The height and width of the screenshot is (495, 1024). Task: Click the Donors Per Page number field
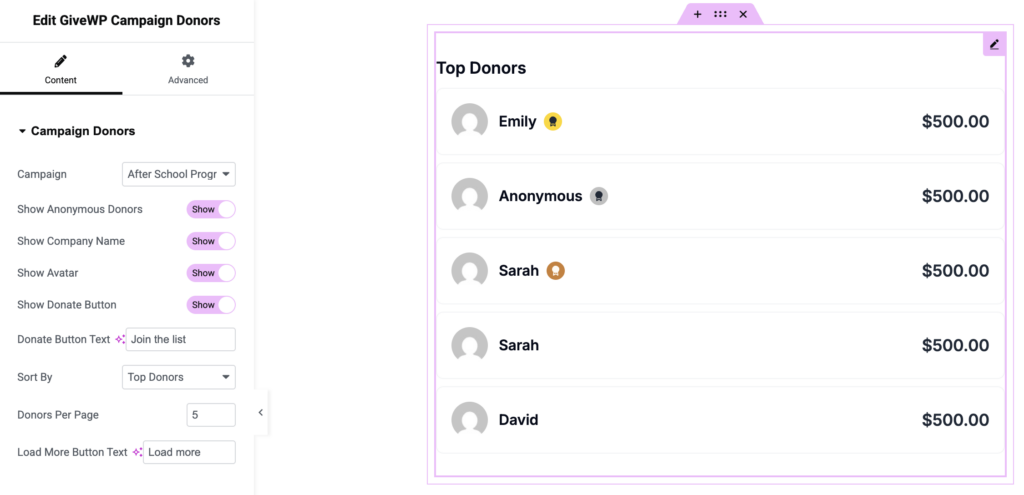pos(211,415)
